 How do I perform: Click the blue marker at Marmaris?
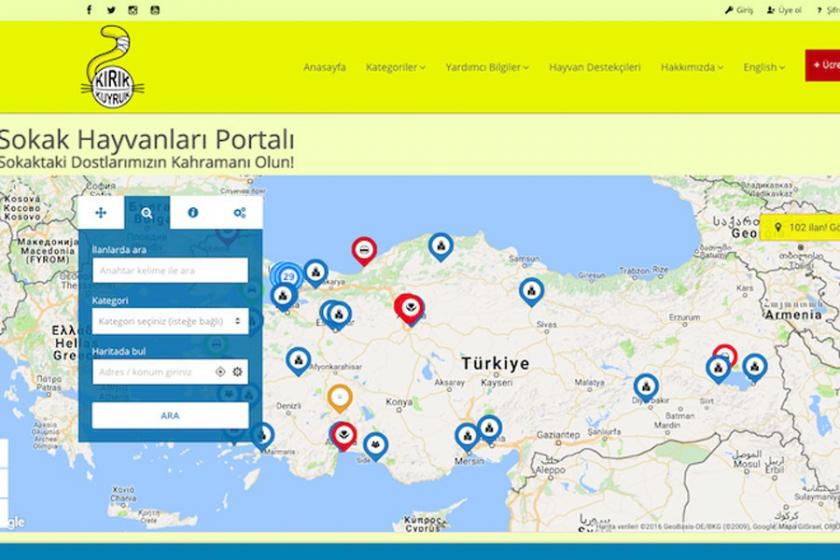(x=262, y=436)
